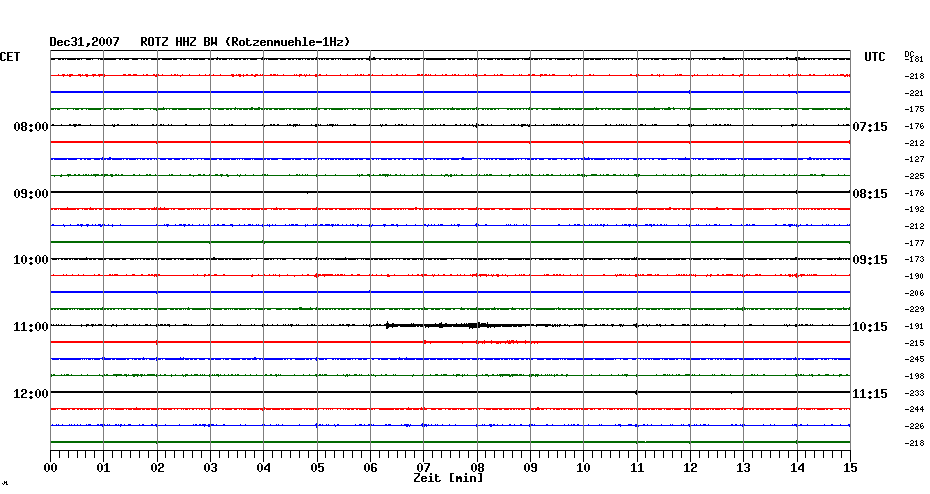The width and height of the screenshot is (930, 494).
Task: Click the UTC column header
Action: pos(874,57)
